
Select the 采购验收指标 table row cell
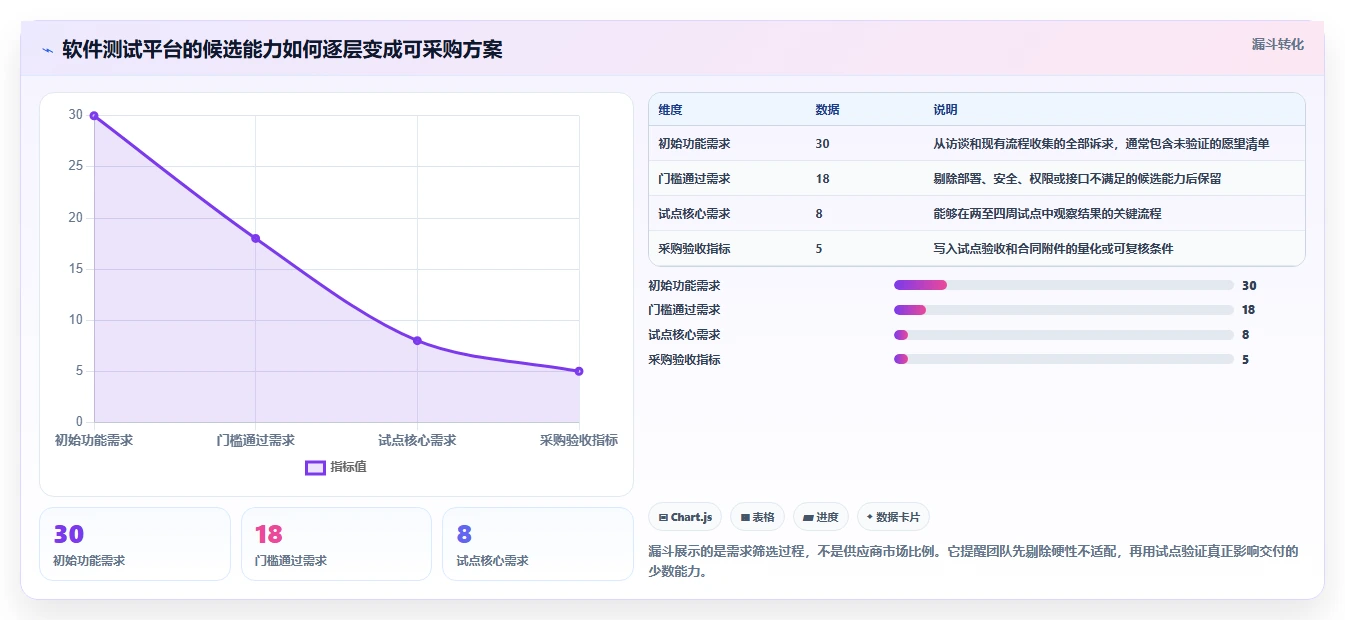(694, 249)
